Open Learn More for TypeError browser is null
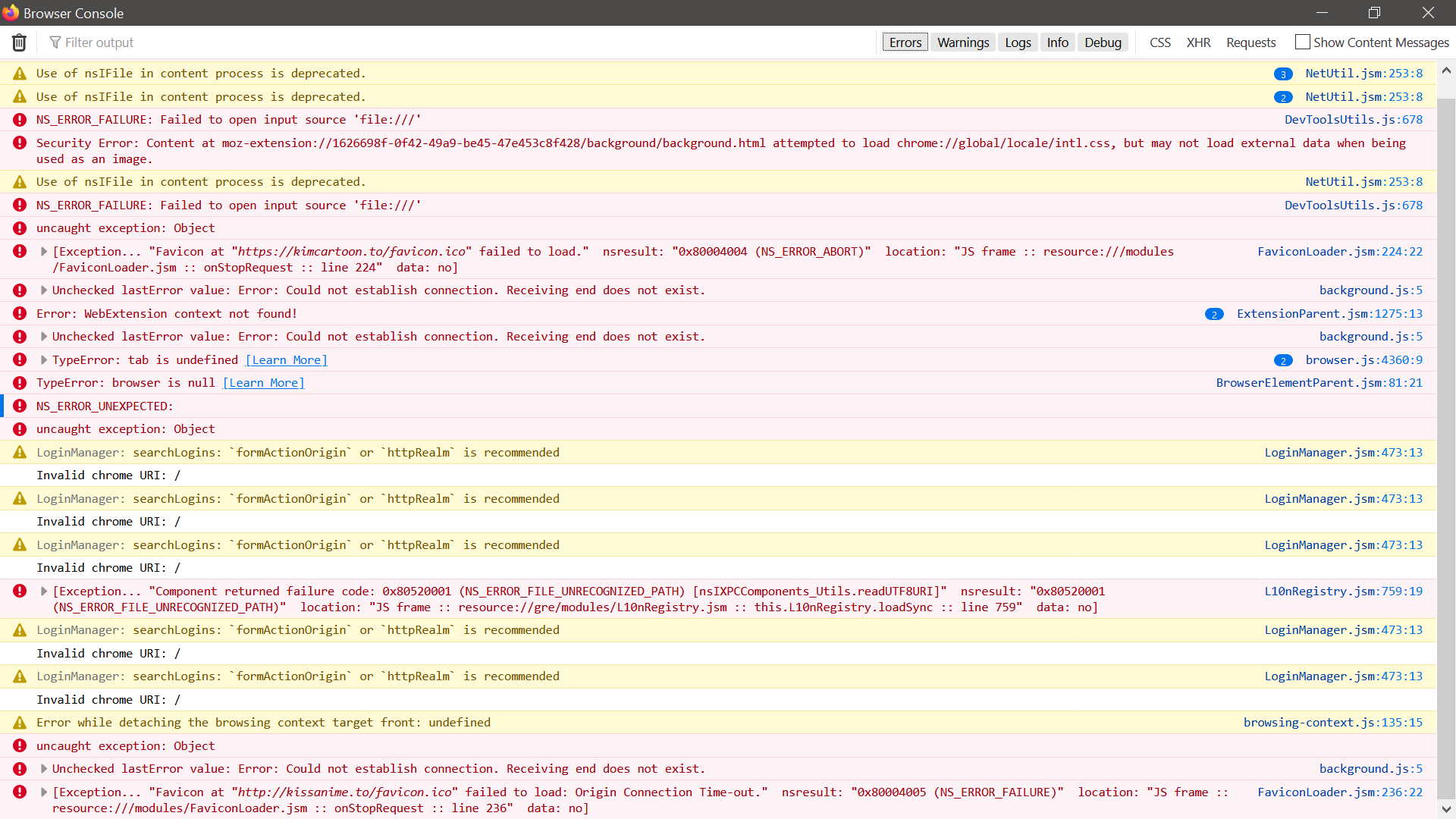 coord(263,382)
